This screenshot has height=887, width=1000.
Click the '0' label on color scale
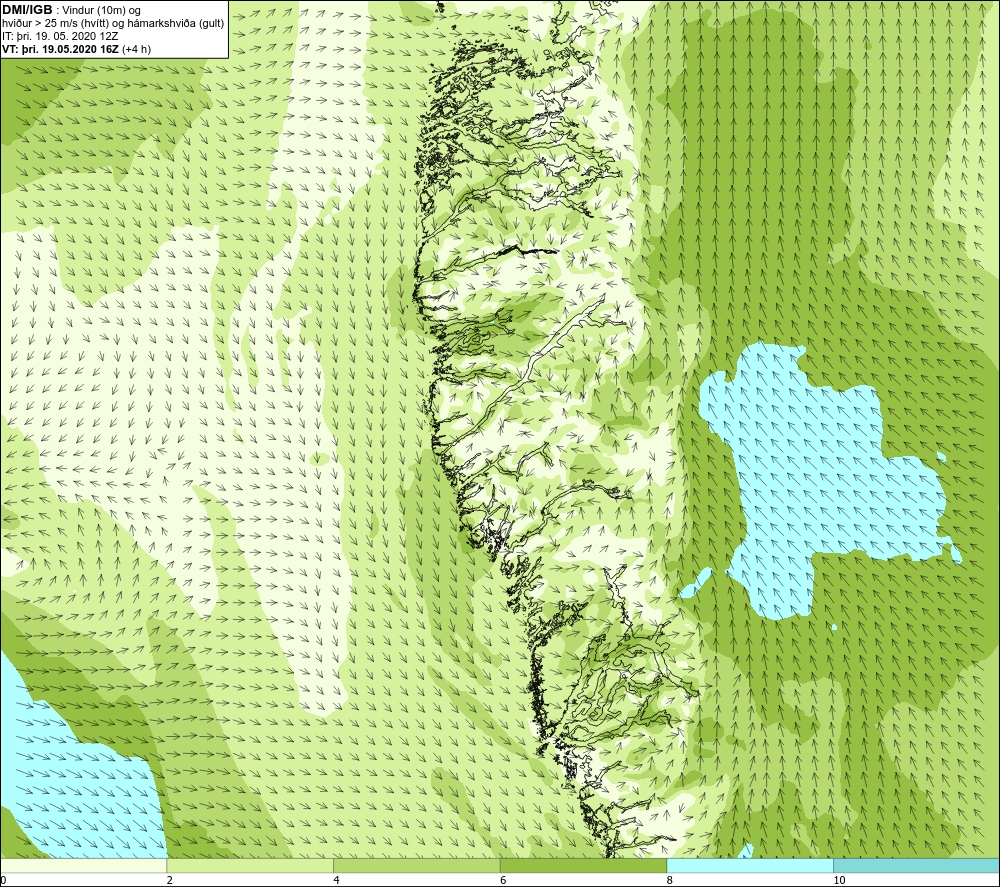click(x=3, y=880)
